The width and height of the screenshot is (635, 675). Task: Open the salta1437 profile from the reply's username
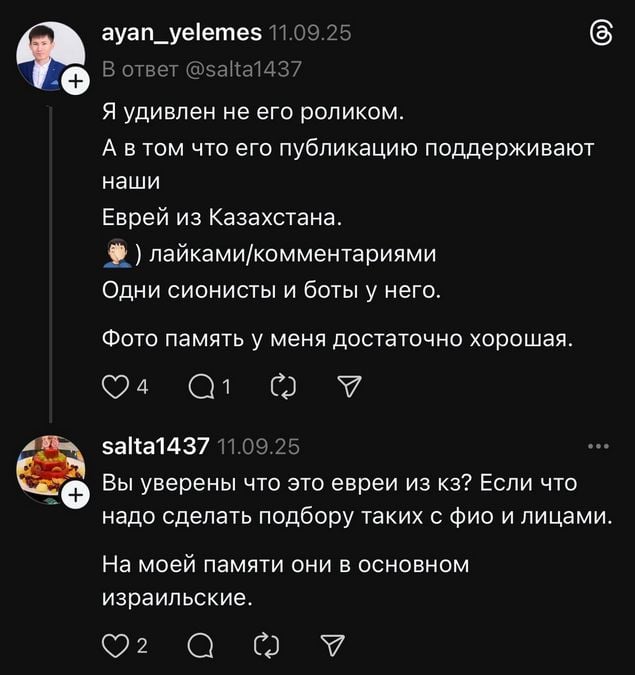[155, 446]
